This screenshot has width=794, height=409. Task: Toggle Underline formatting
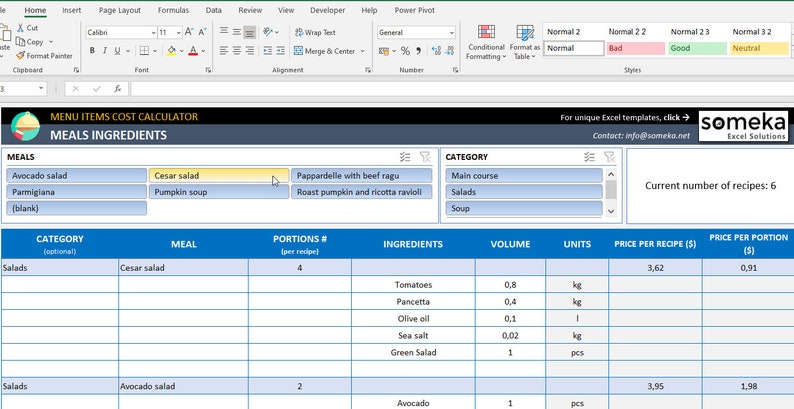click(117, 51)
